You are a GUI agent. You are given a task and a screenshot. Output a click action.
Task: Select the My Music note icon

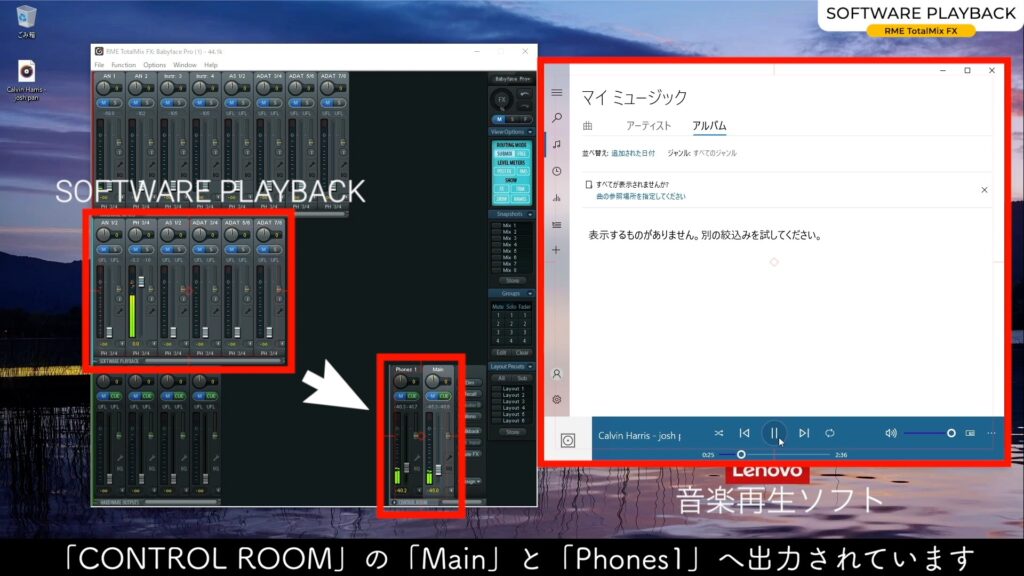pyautogui.click(x=556, y=144)
